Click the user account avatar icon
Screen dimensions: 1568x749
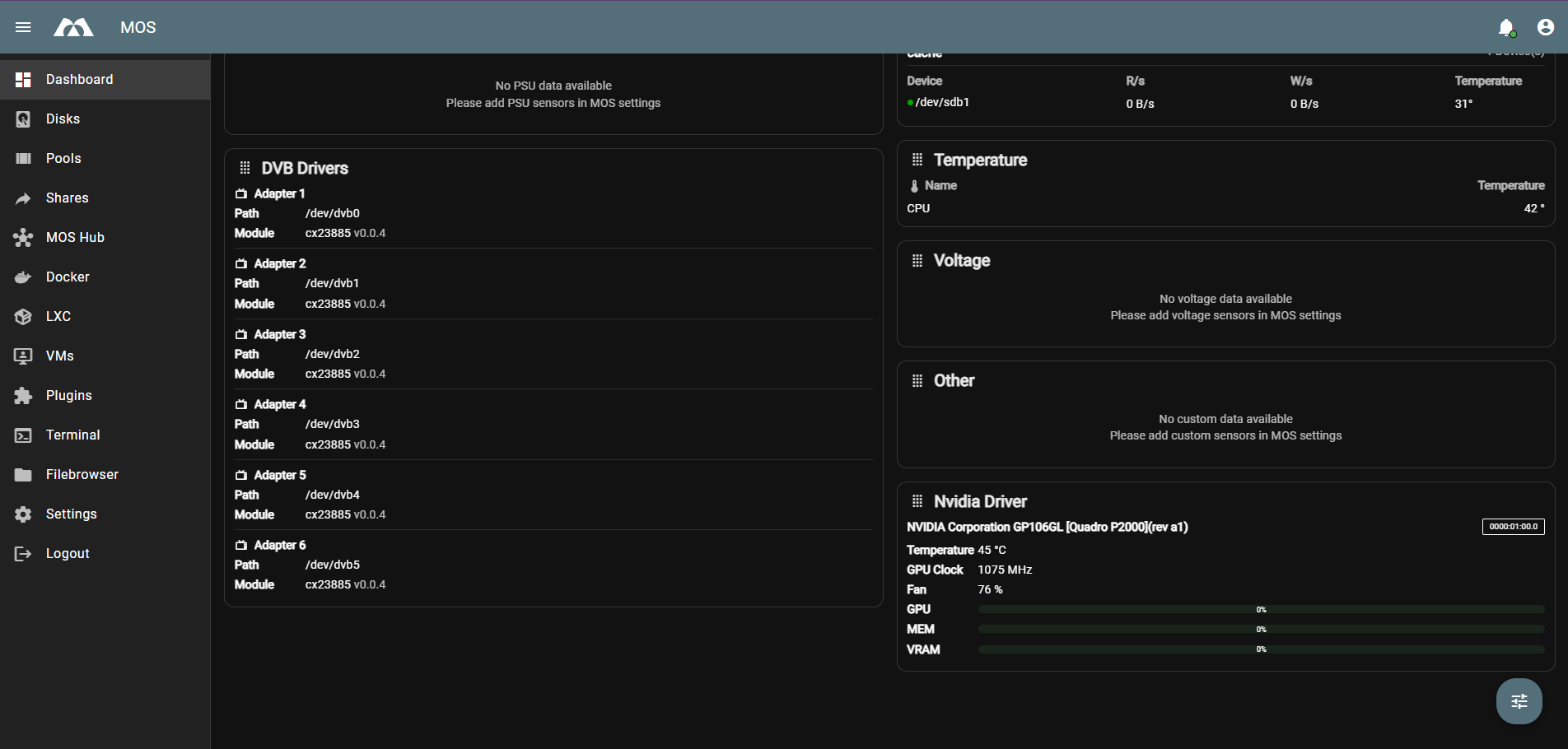pyautogui.click(x=1545, y=27)
